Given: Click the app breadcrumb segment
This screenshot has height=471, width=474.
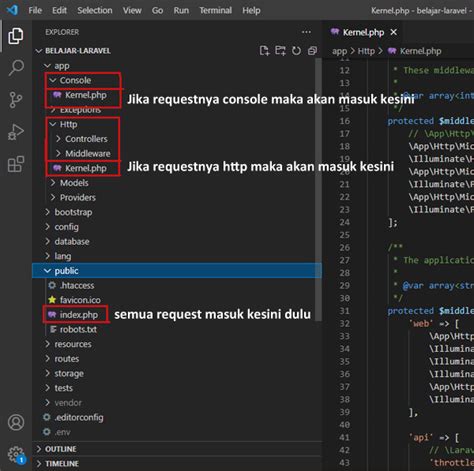Looking at the screenshot, I should click(x=339, y=51).
